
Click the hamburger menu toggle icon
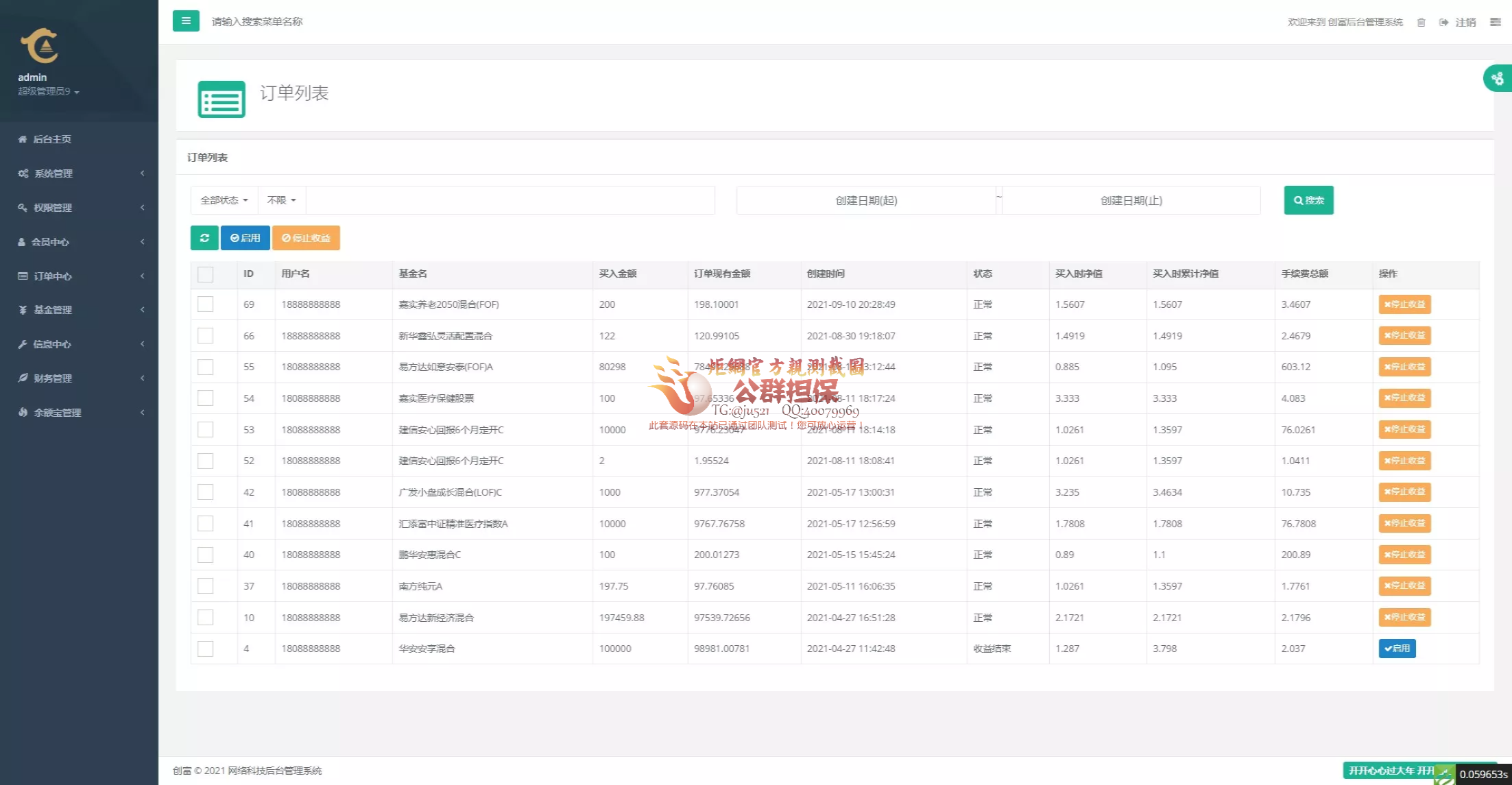(x=186, y=21)
